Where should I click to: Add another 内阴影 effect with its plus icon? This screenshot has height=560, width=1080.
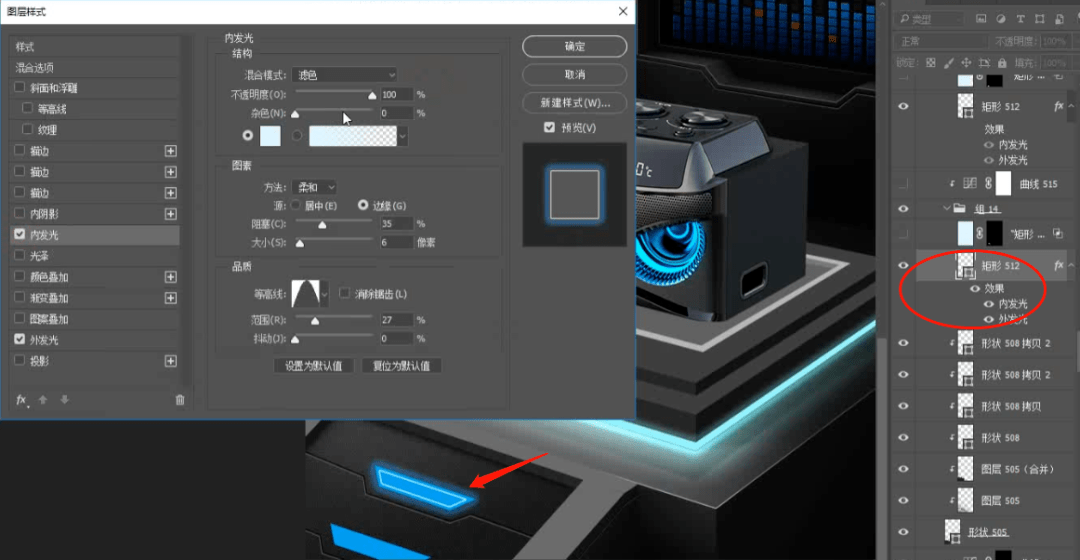tap(171, 214)
